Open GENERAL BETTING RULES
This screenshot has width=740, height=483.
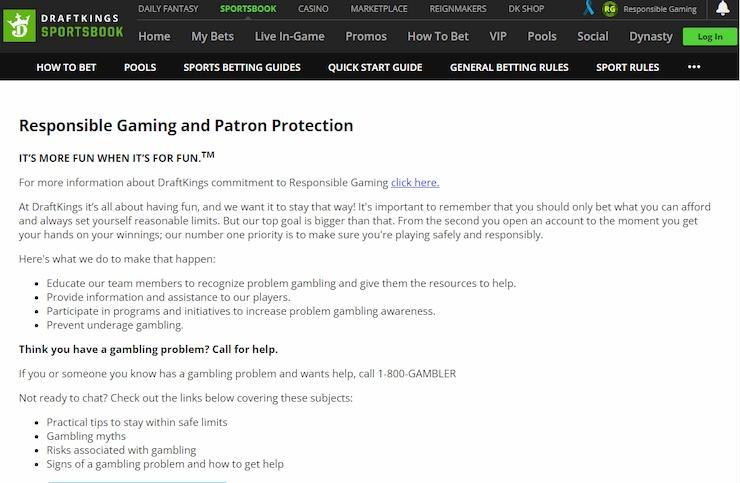tap(509, 68)
